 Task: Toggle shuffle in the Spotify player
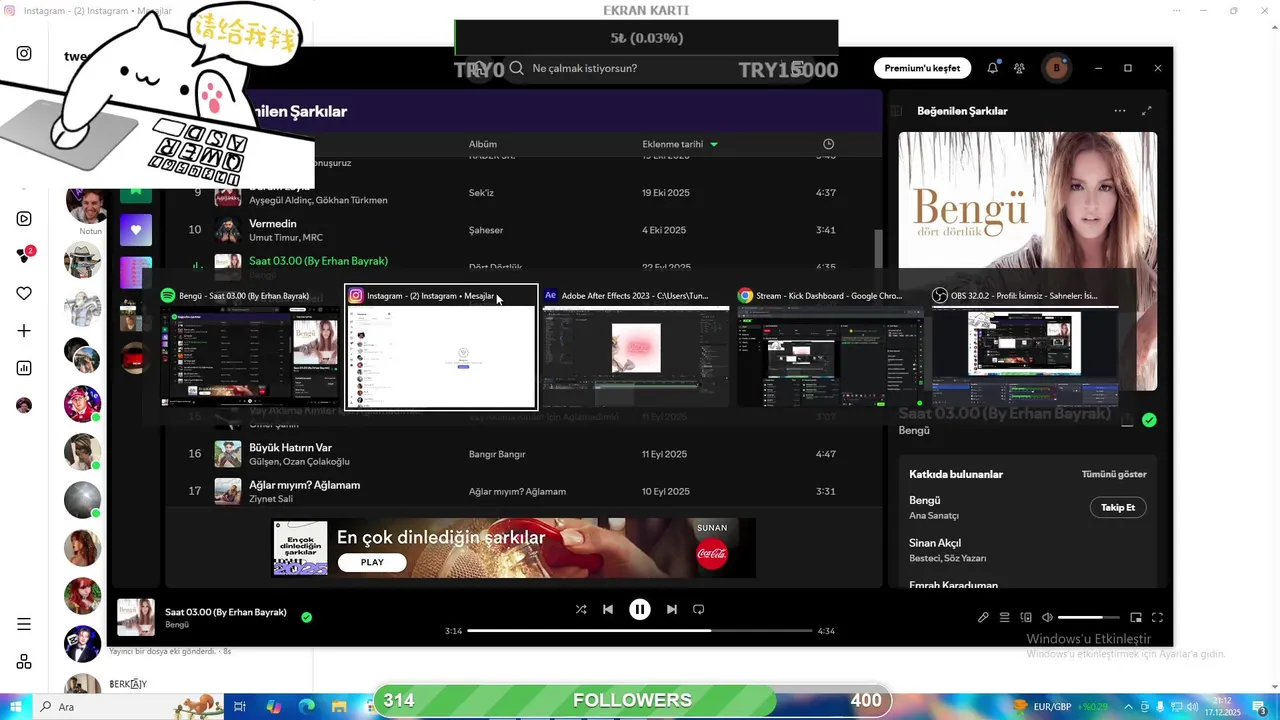pos(581,609)
